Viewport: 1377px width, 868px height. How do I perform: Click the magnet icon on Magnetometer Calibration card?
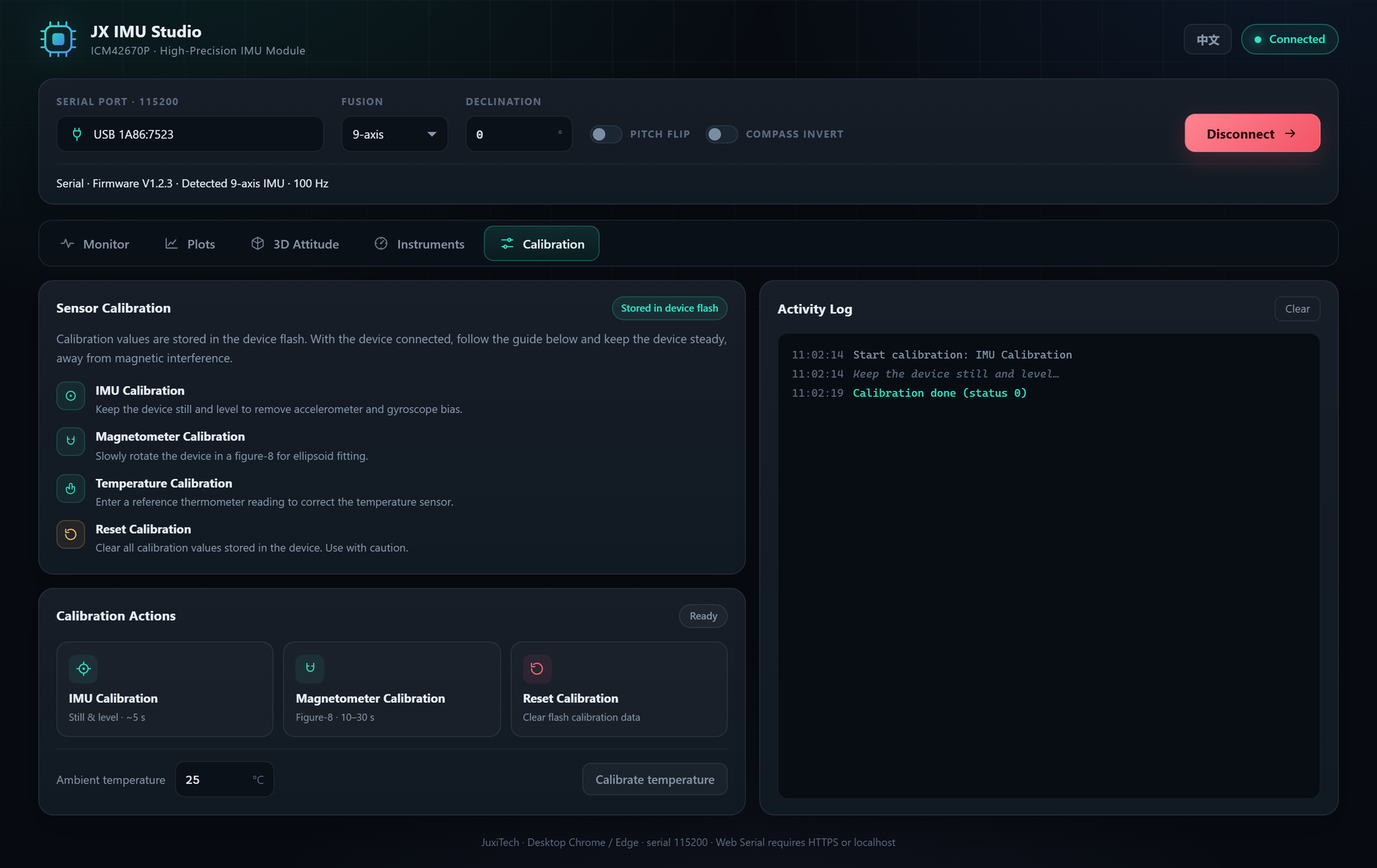[310, 668]
